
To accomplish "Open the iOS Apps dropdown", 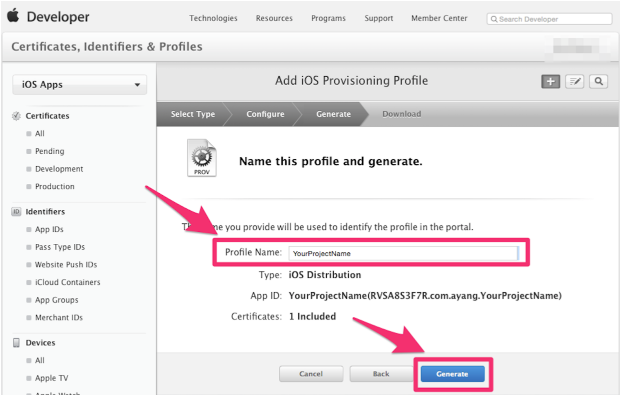I will (x=79, y=85).
